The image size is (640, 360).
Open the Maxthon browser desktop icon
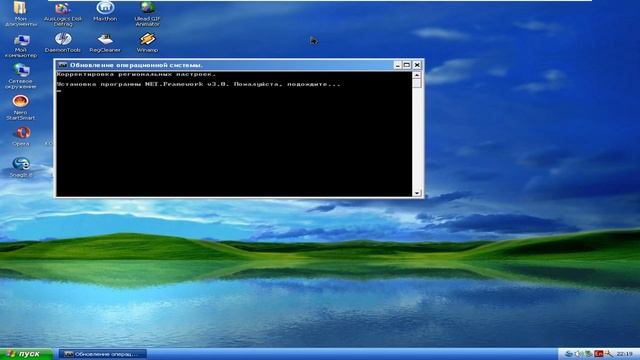click(105, 11)
